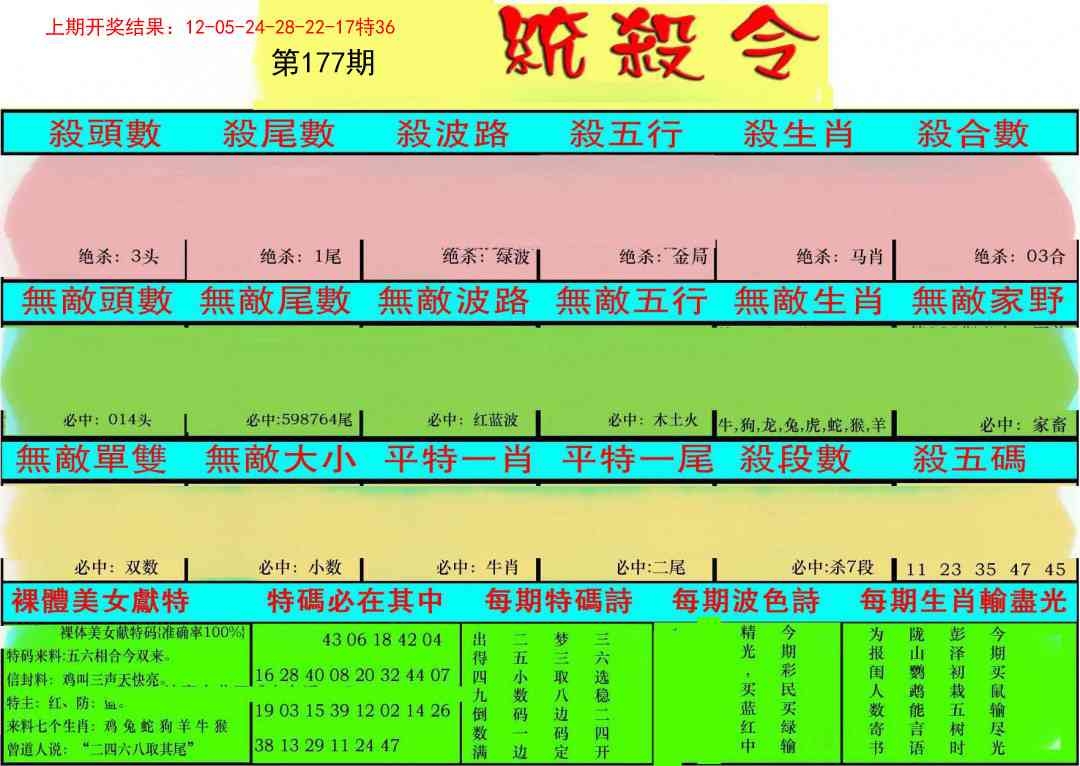This screenshot has height=766, width=1080.
Task: Click the 無敵大小 header
Action: 280,459
